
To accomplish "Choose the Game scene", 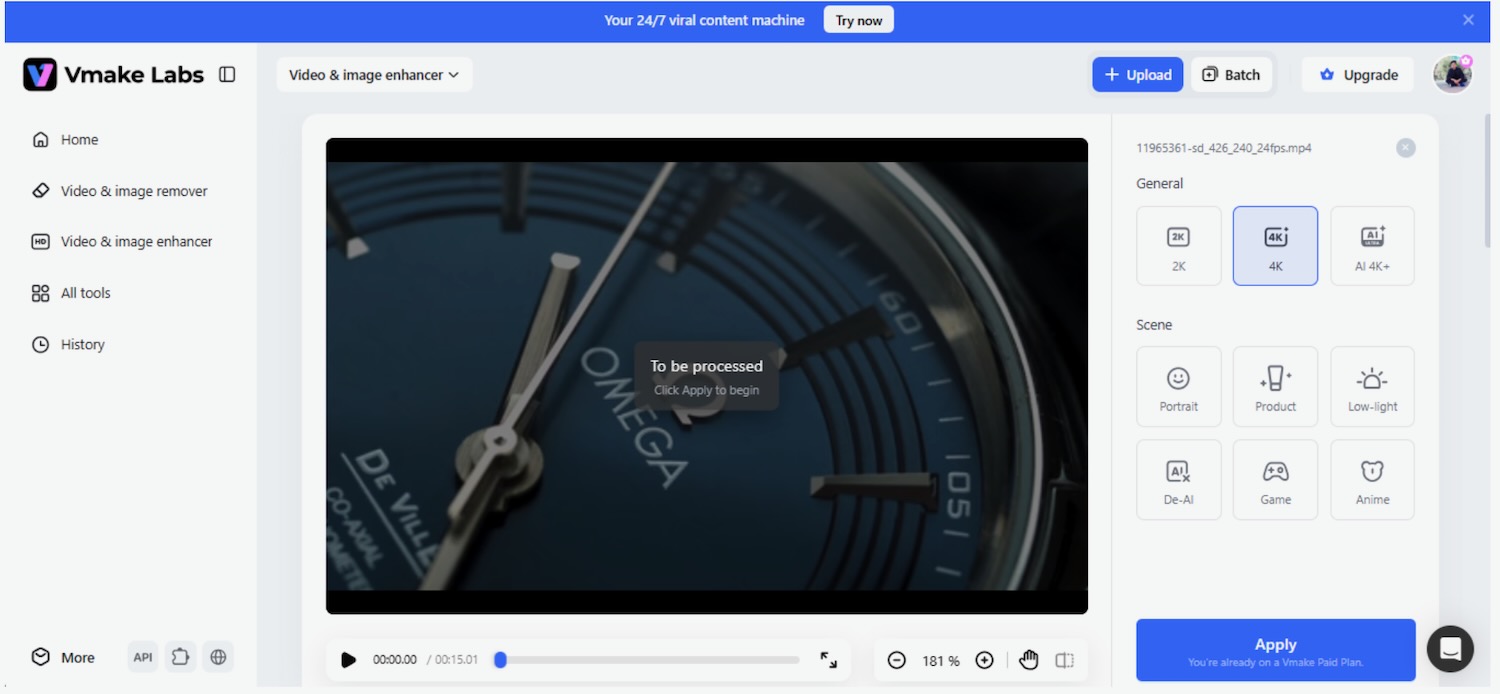I will pos(1276,479).
